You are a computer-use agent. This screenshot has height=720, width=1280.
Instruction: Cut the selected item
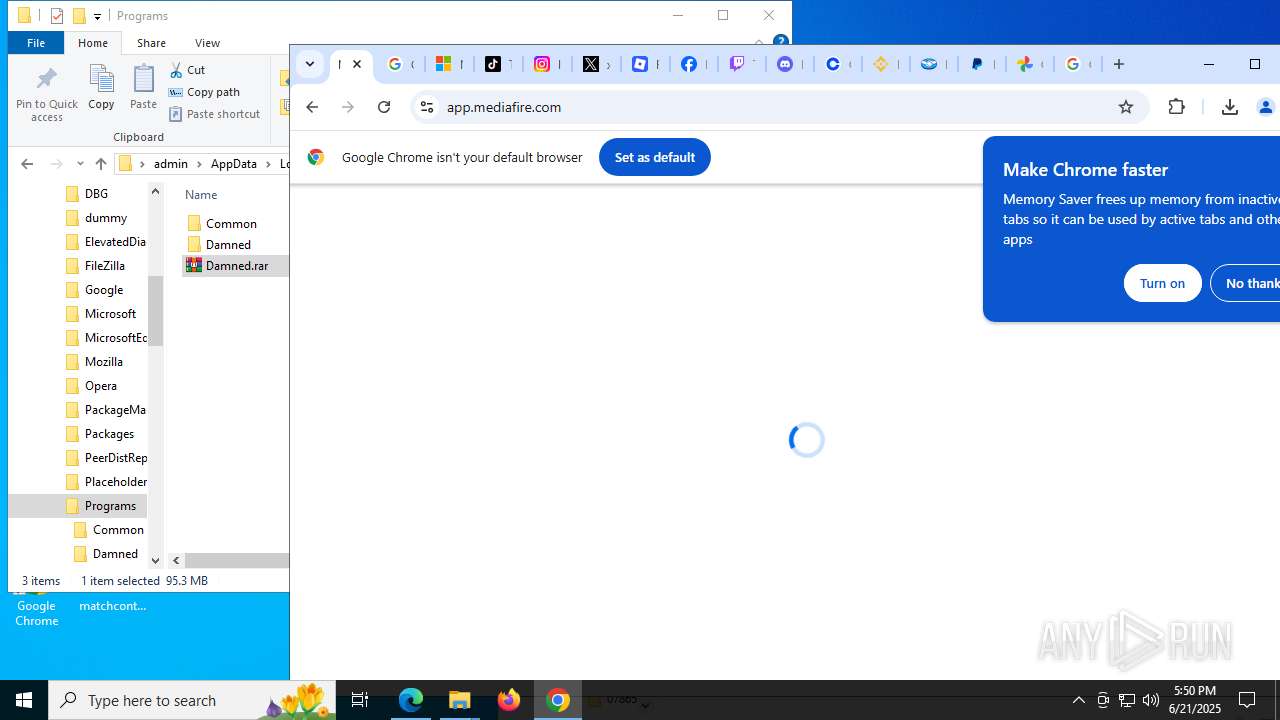click(187, 70)
